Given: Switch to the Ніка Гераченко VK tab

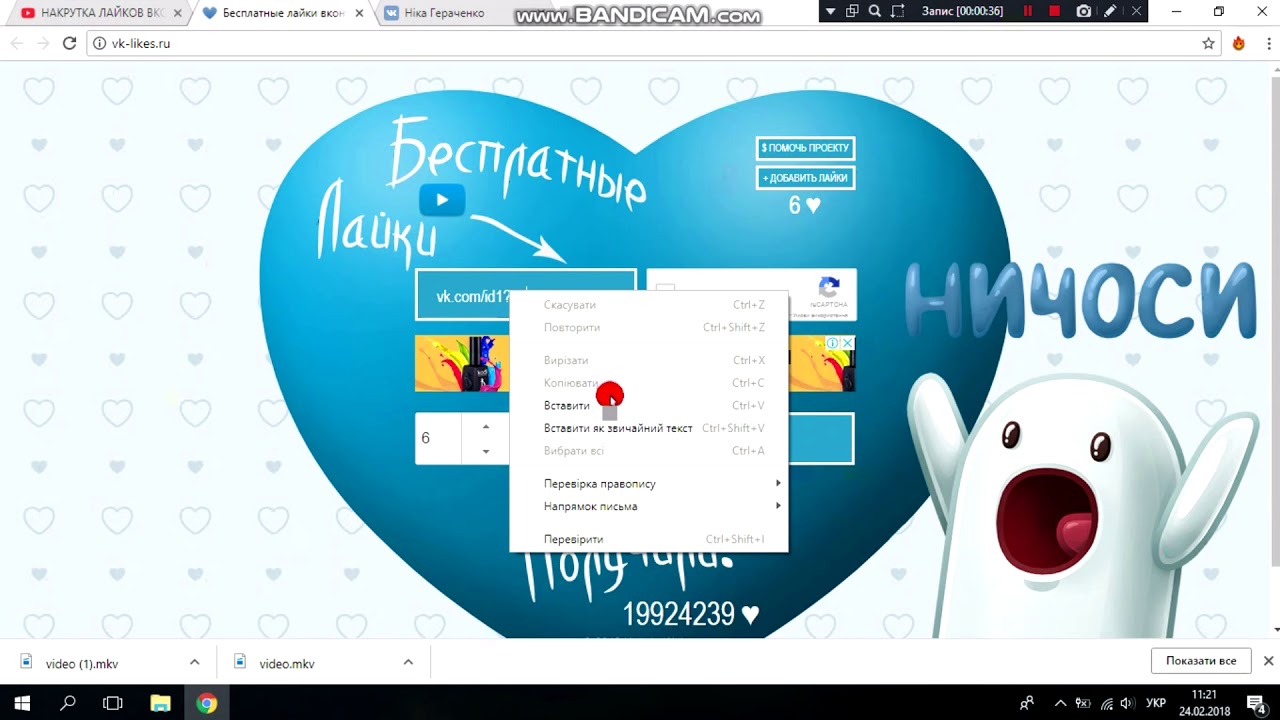Looking at the screenshot, I should pos(465,13).
